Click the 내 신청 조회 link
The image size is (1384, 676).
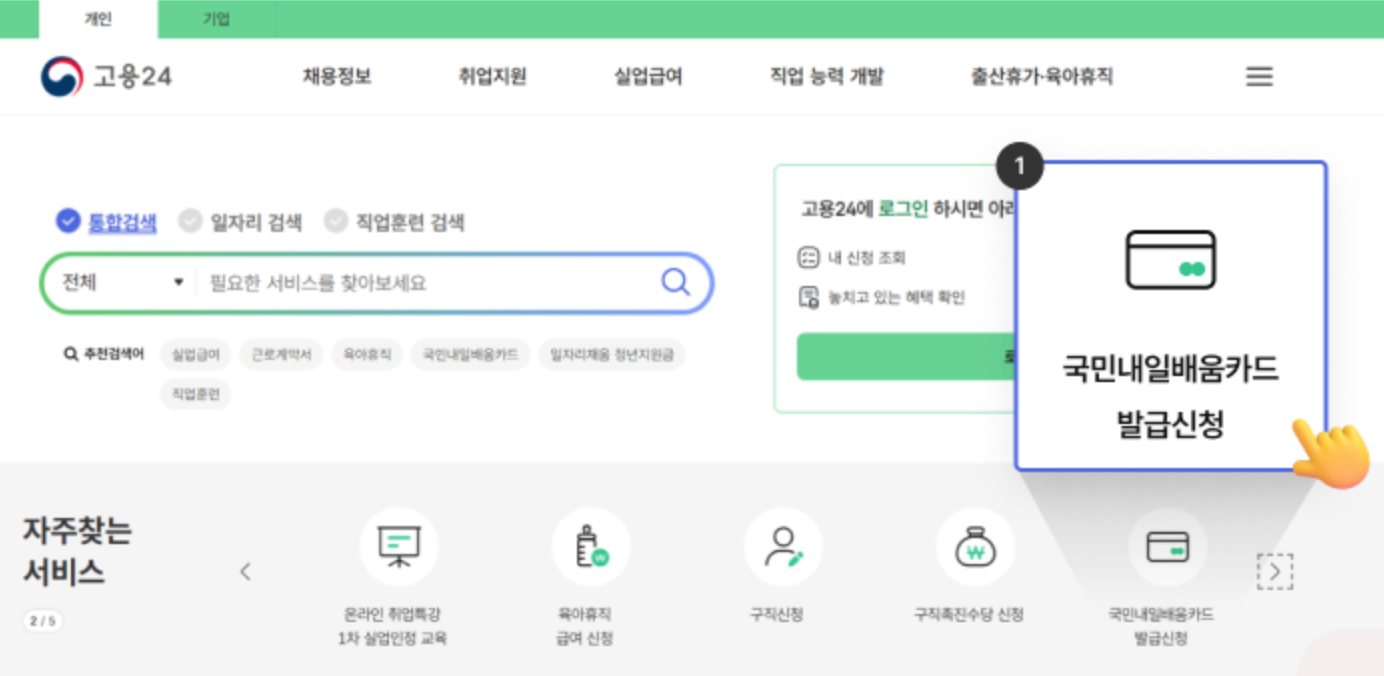(x=866, y=258)
